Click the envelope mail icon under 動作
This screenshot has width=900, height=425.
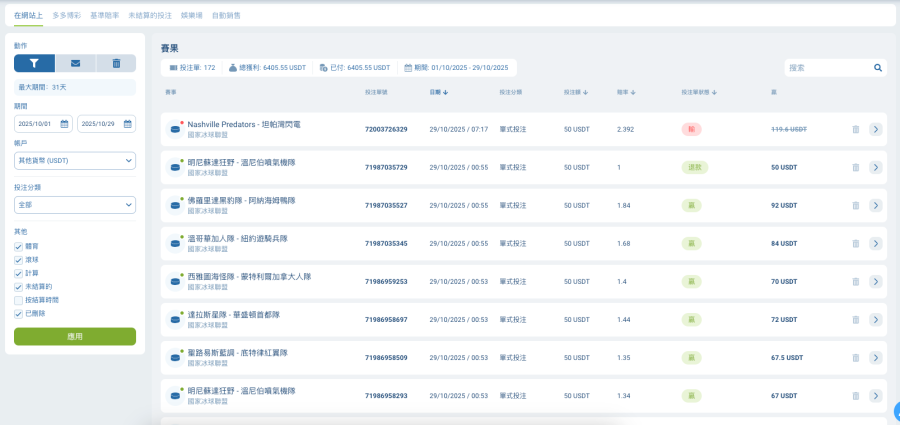(76, 63)
